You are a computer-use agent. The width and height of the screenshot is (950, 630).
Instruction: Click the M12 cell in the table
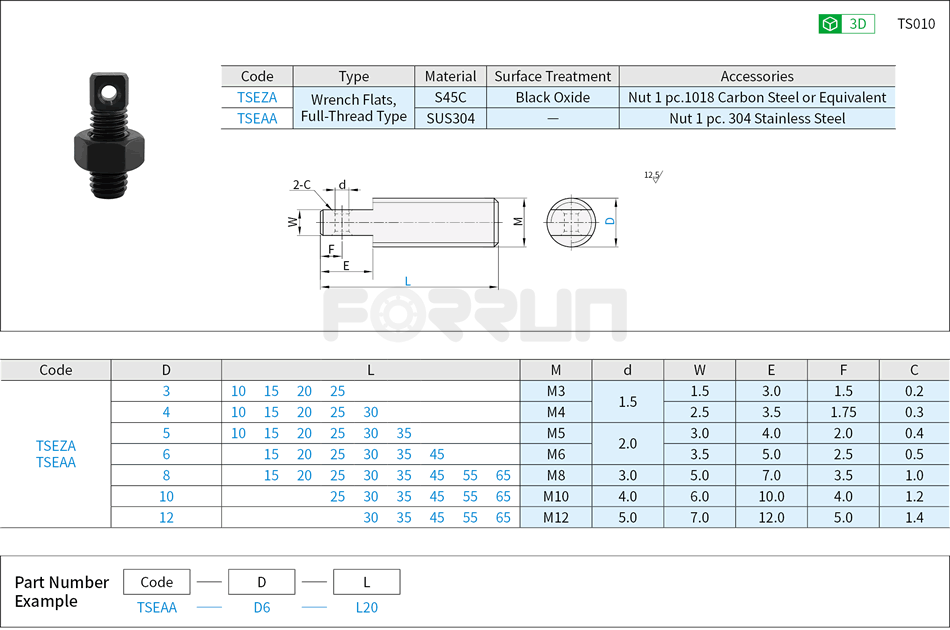click(x=556, y=517)
